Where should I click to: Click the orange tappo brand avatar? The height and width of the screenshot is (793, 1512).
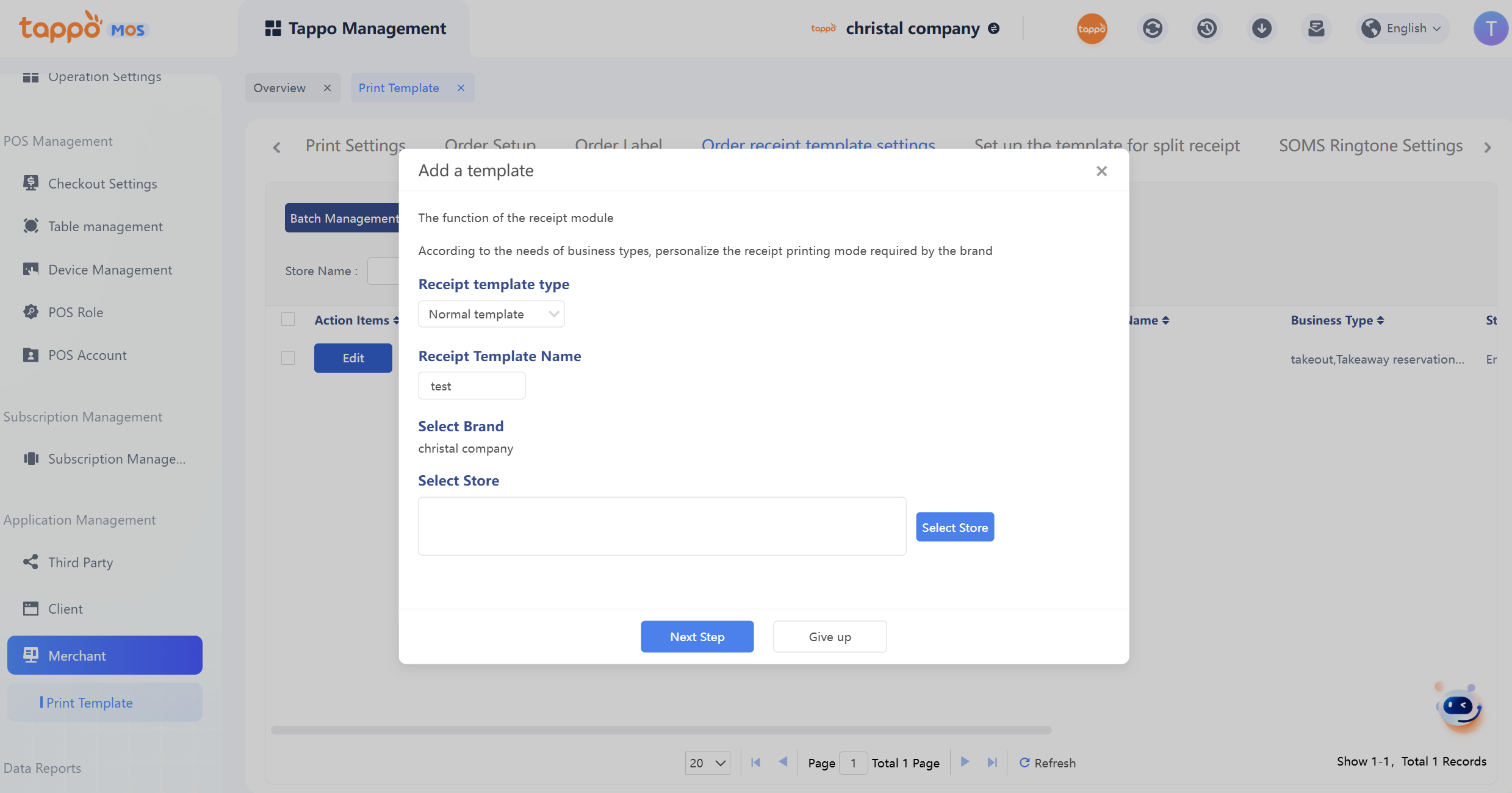pyautogui.click(x=1092, y=29)
